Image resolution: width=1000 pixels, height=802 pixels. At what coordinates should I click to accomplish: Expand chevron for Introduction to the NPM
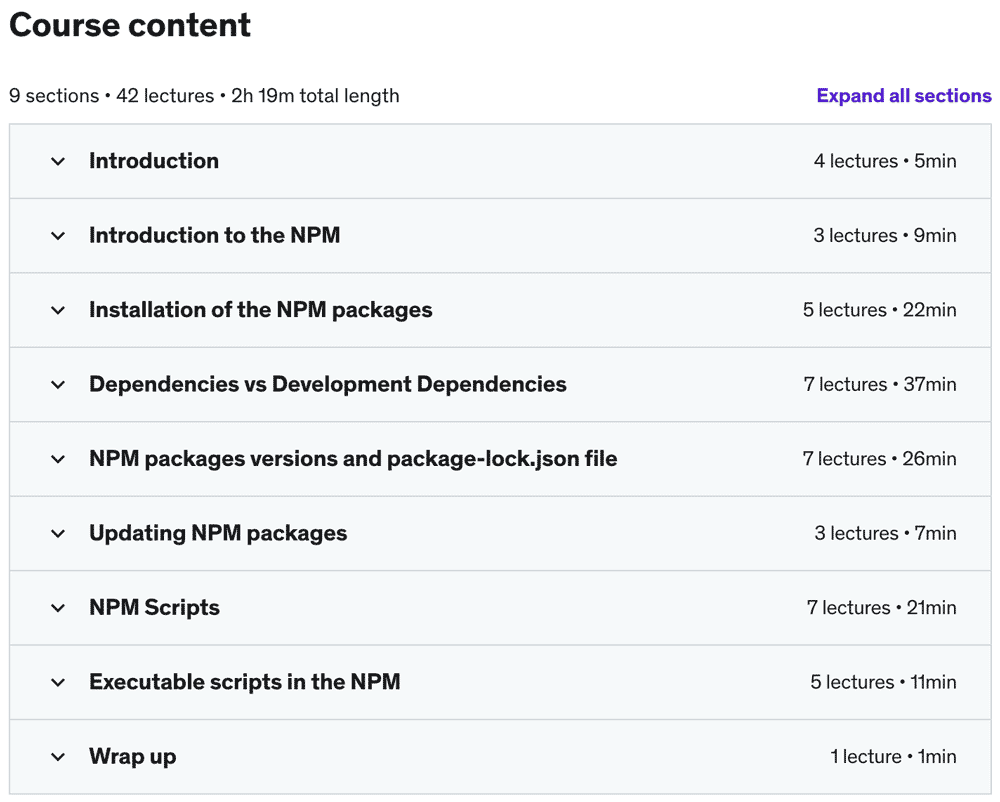point(58,236)
